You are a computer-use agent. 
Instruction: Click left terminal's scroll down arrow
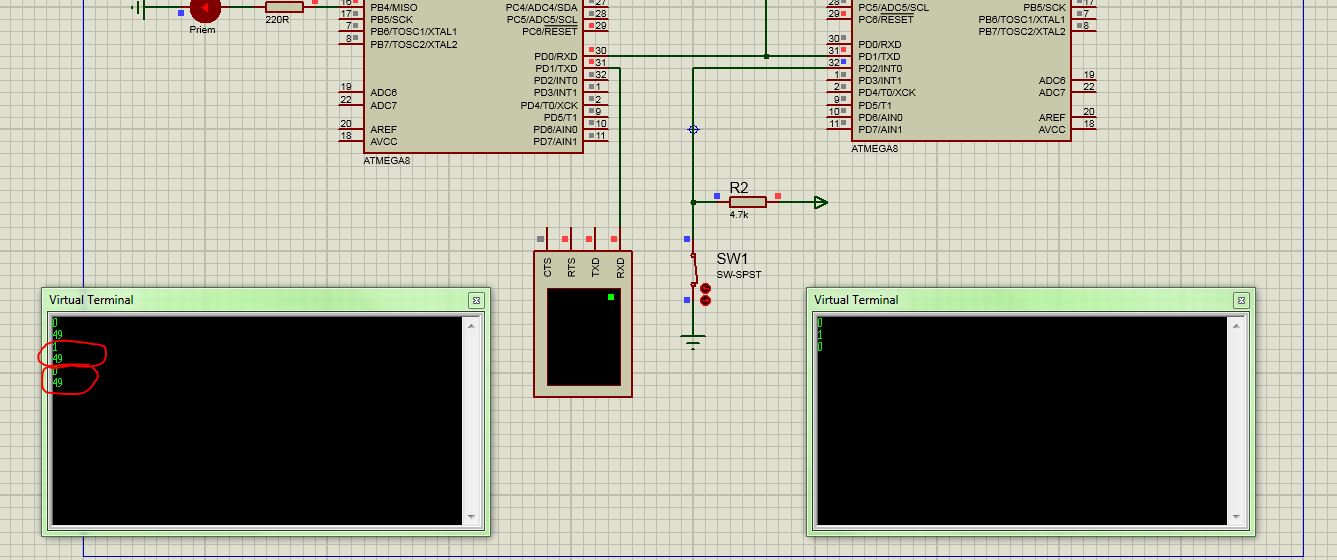click(x=471, y=517)
